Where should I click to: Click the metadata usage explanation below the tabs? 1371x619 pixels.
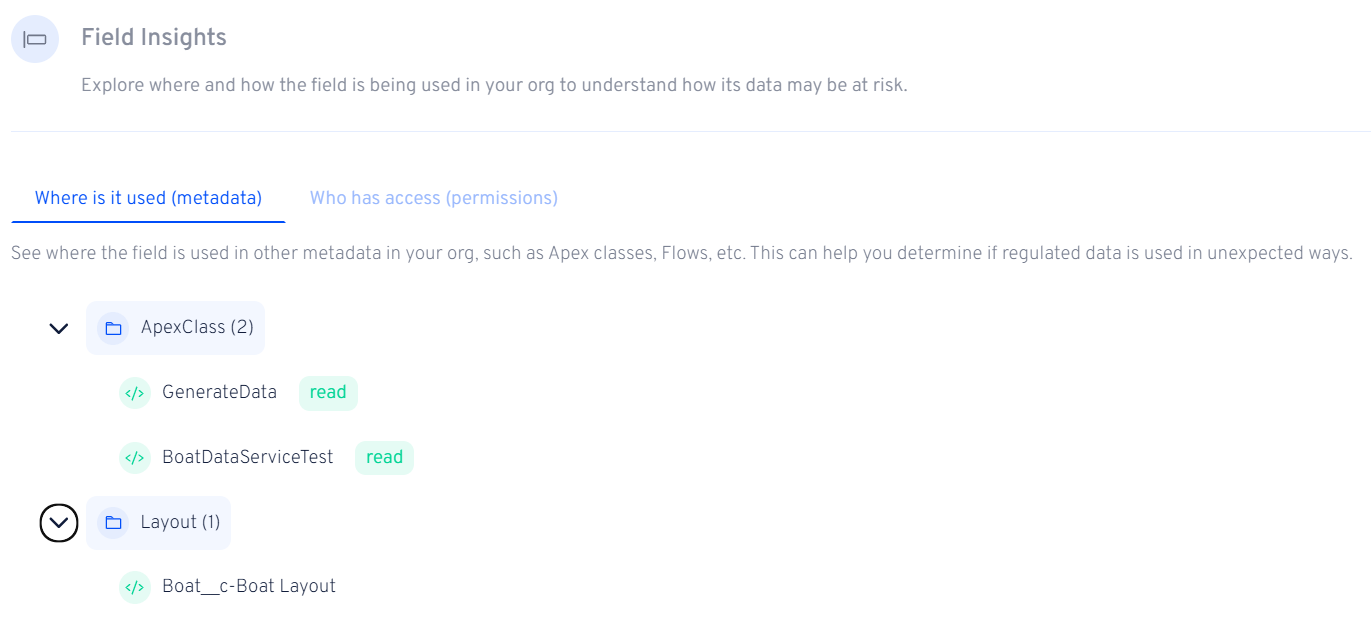pyautogui.click(x=681, y=253)
